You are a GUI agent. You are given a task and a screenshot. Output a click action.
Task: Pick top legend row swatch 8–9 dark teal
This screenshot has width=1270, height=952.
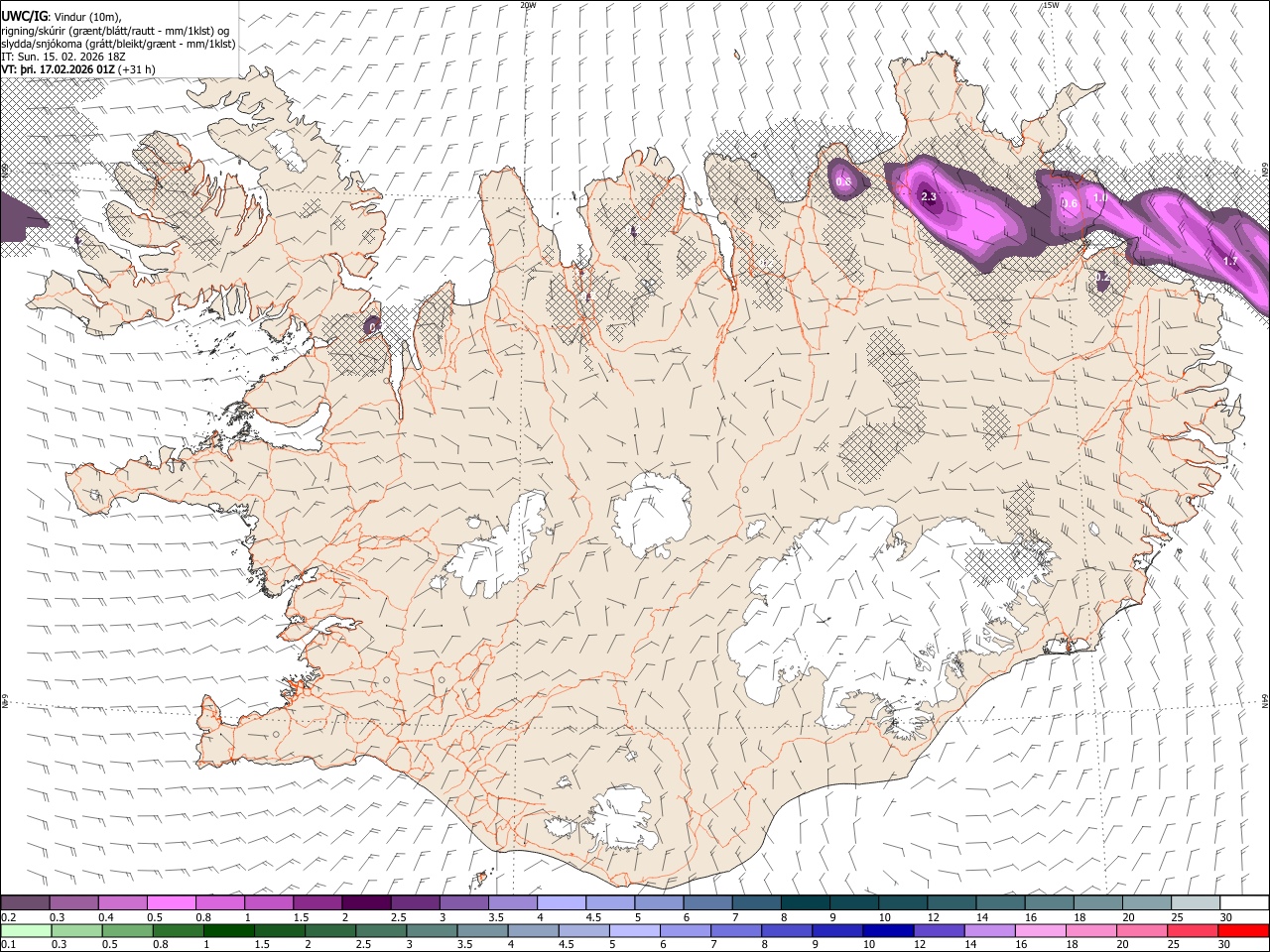[x=804, y=902]
